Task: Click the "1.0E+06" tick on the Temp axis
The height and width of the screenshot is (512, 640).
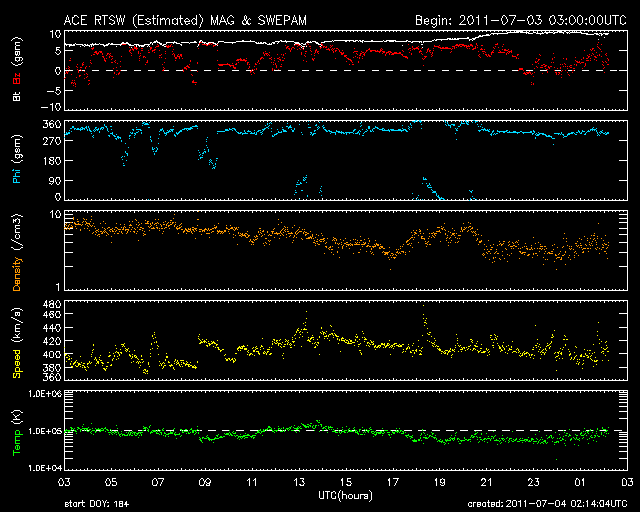Action: point(45,394)
